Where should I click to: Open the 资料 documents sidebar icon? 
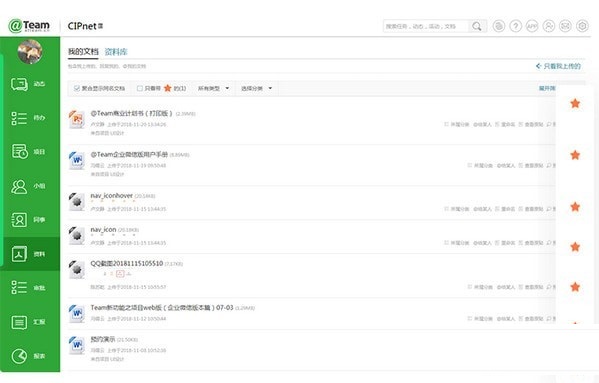[19, 254]
